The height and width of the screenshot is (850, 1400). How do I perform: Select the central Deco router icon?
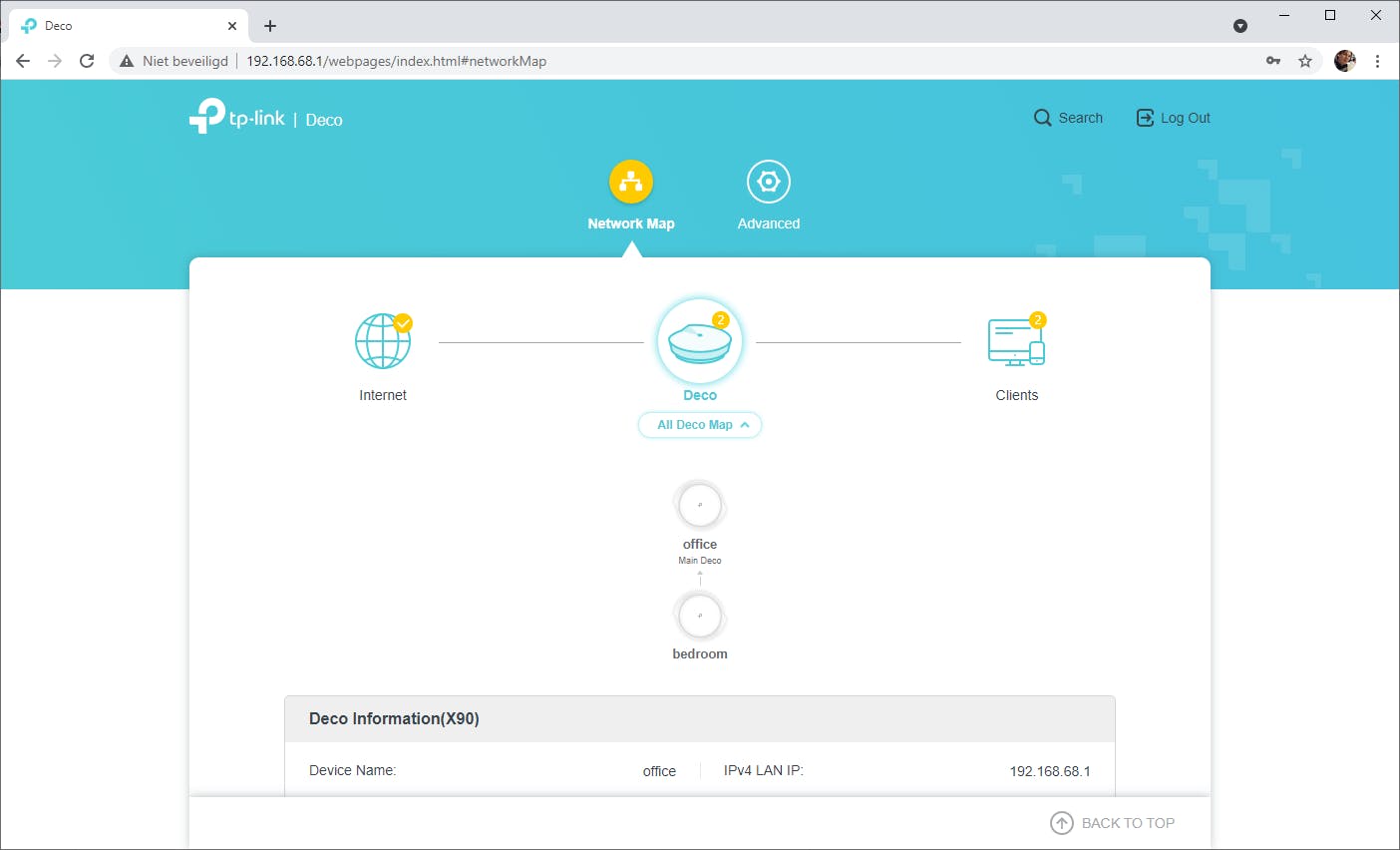tap(700, 342)
